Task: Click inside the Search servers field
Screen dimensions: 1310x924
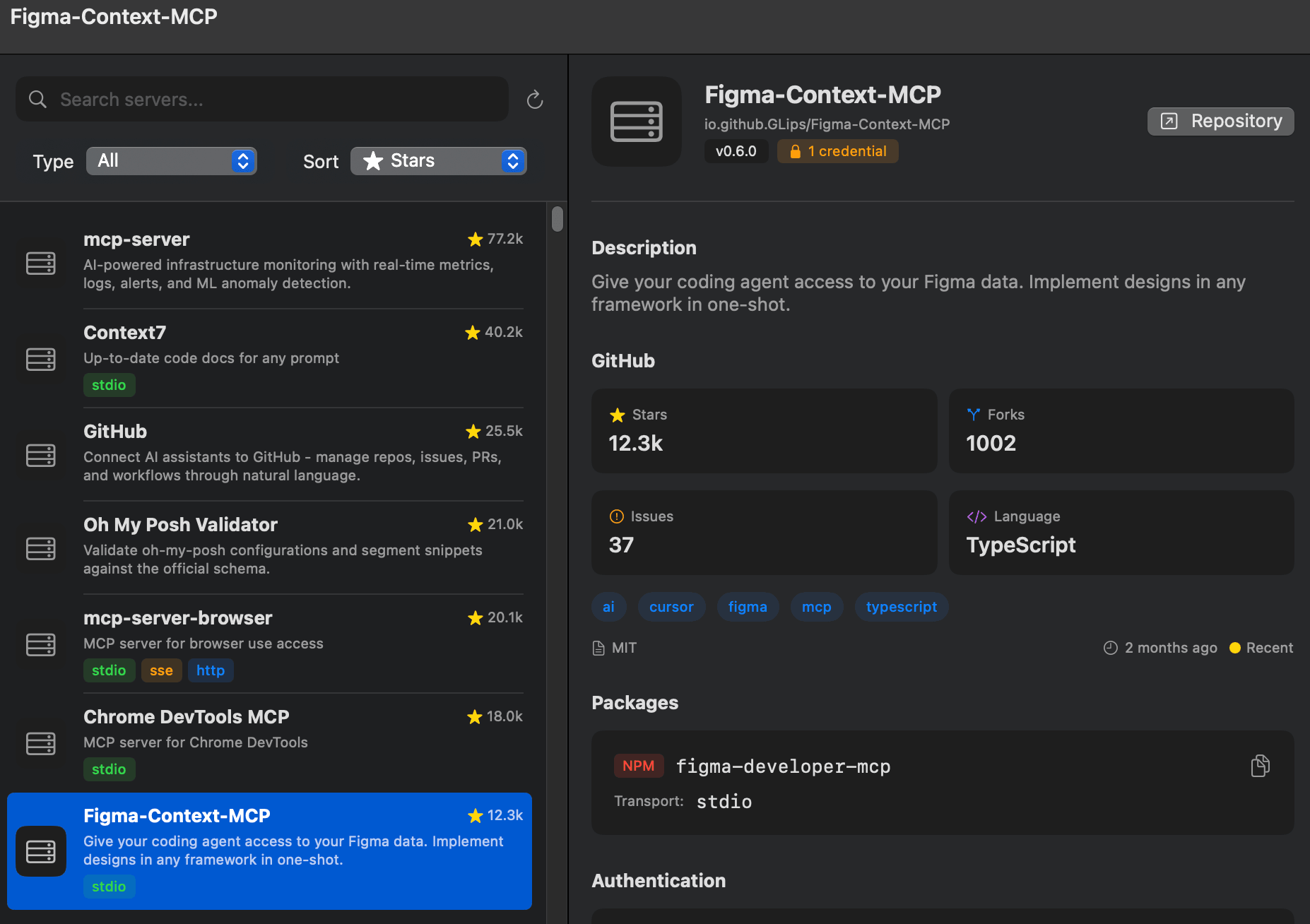Action: click(x=261, y=99)
